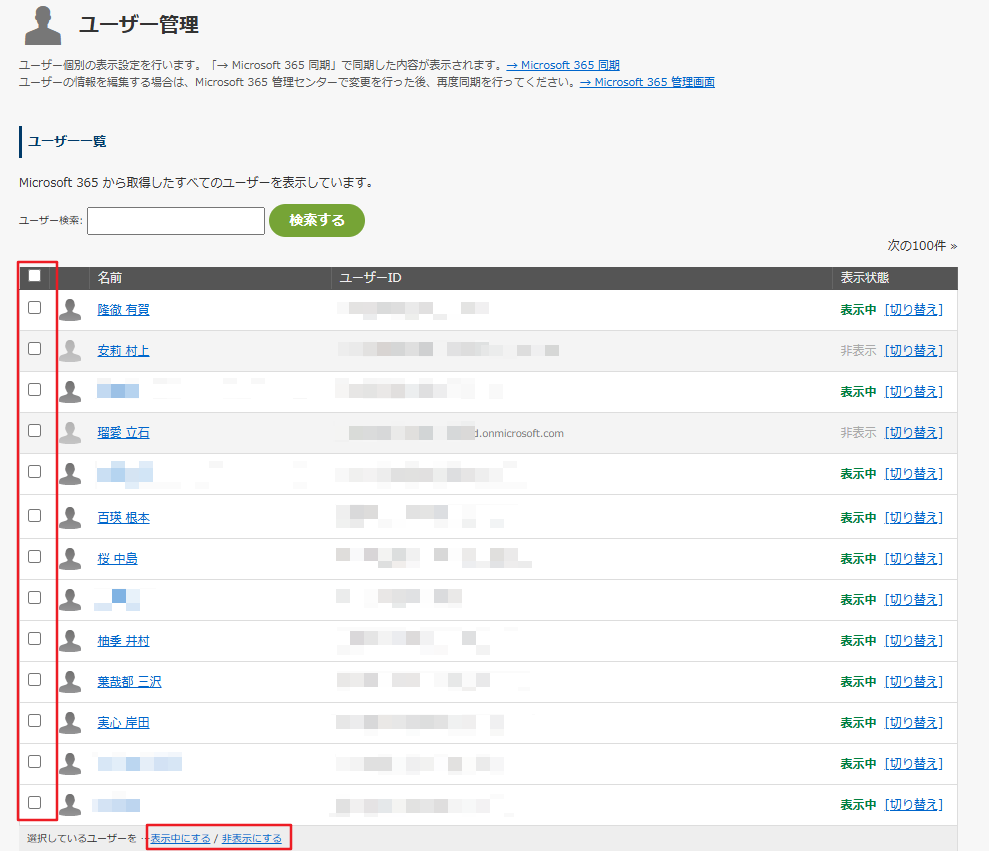Viewport: 989px width, 851px height.
Task: Click [切り替え] in the 実心 岸田 row
Action: (x=914, y=723)
